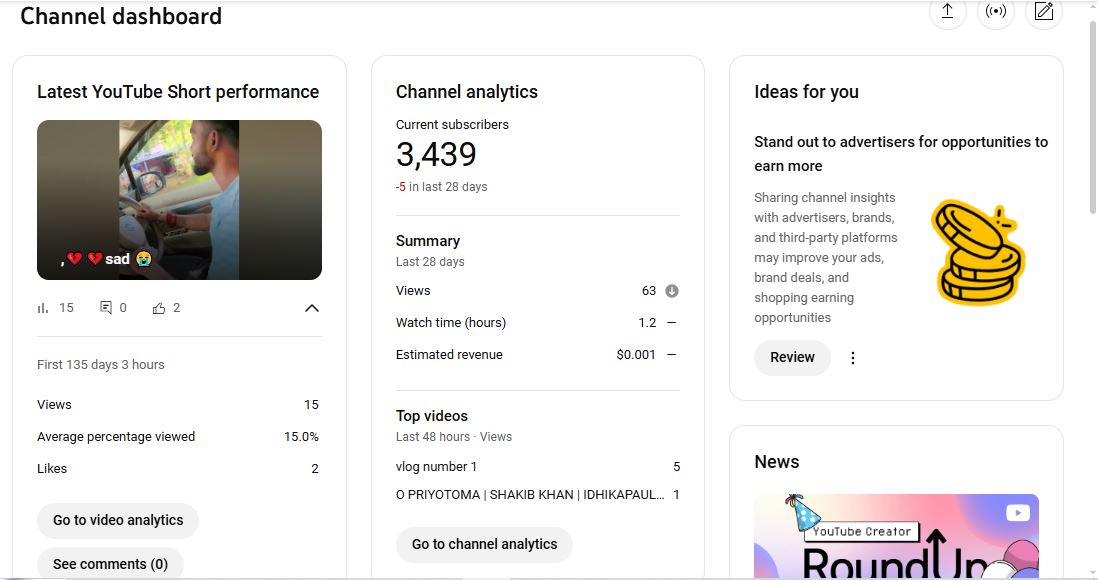The width and height of the screenshot is (1098, 580).
Task: Click the Ideas for you heading
Action: click(806, 92)
